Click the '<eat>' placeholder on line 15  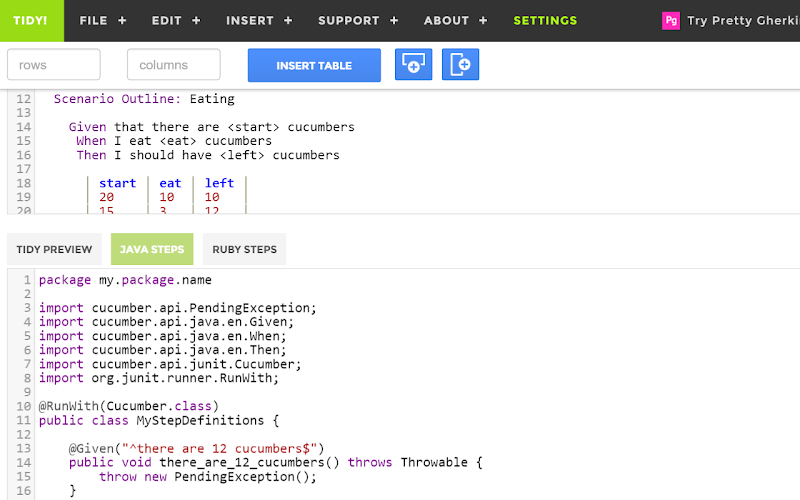(178, 141)
